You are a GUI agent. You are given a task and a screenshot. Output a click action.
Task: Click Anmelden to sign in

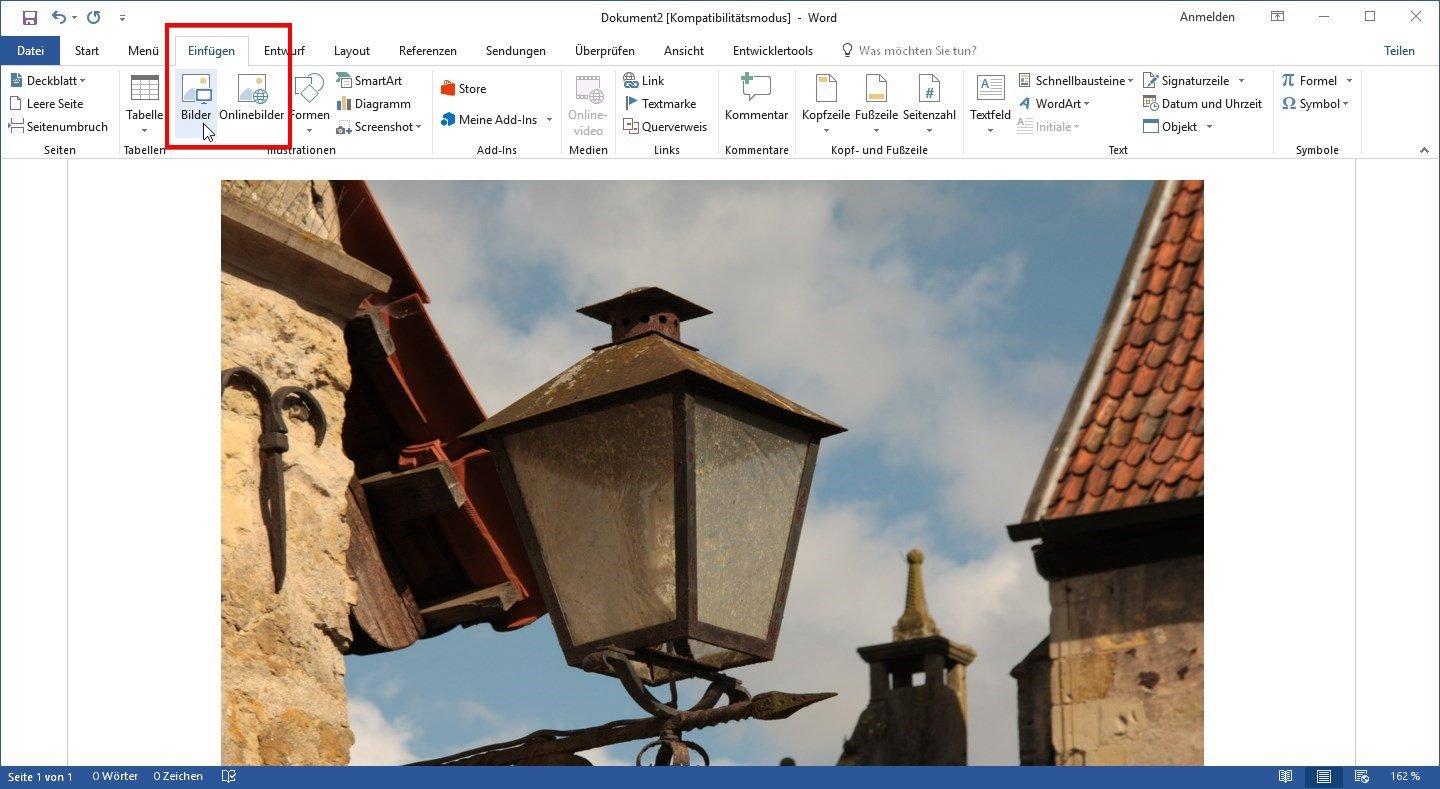1207,17
